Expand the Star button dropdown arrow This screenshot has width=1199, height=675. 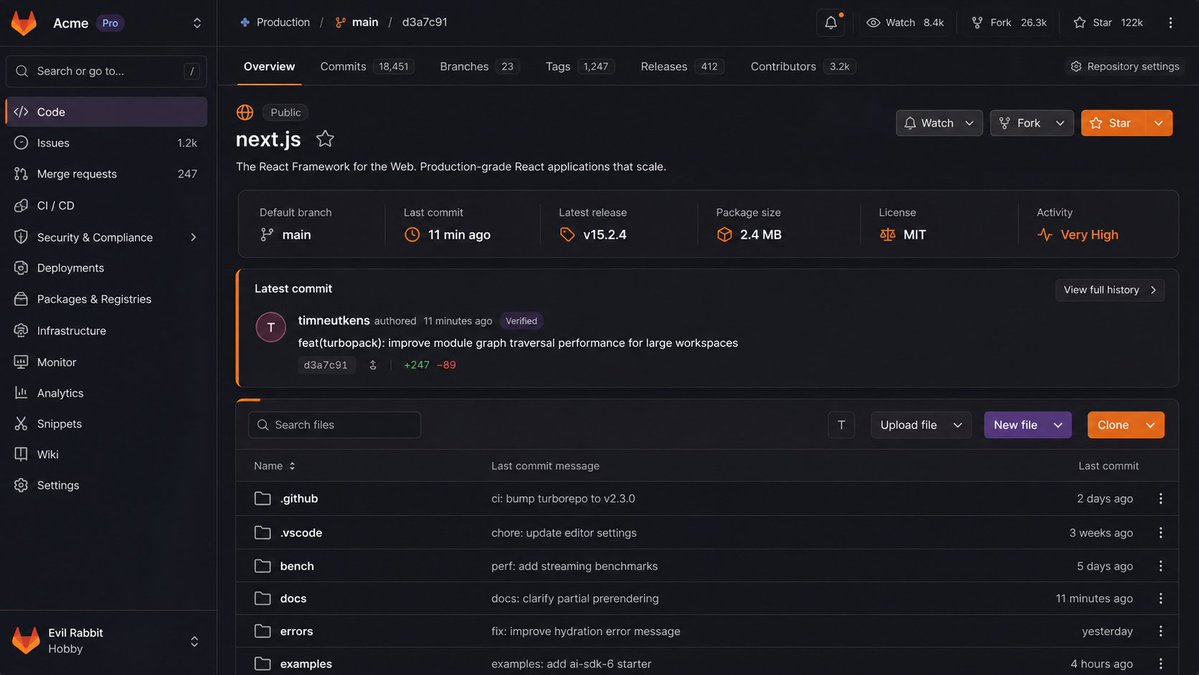tap(1158, 123)
